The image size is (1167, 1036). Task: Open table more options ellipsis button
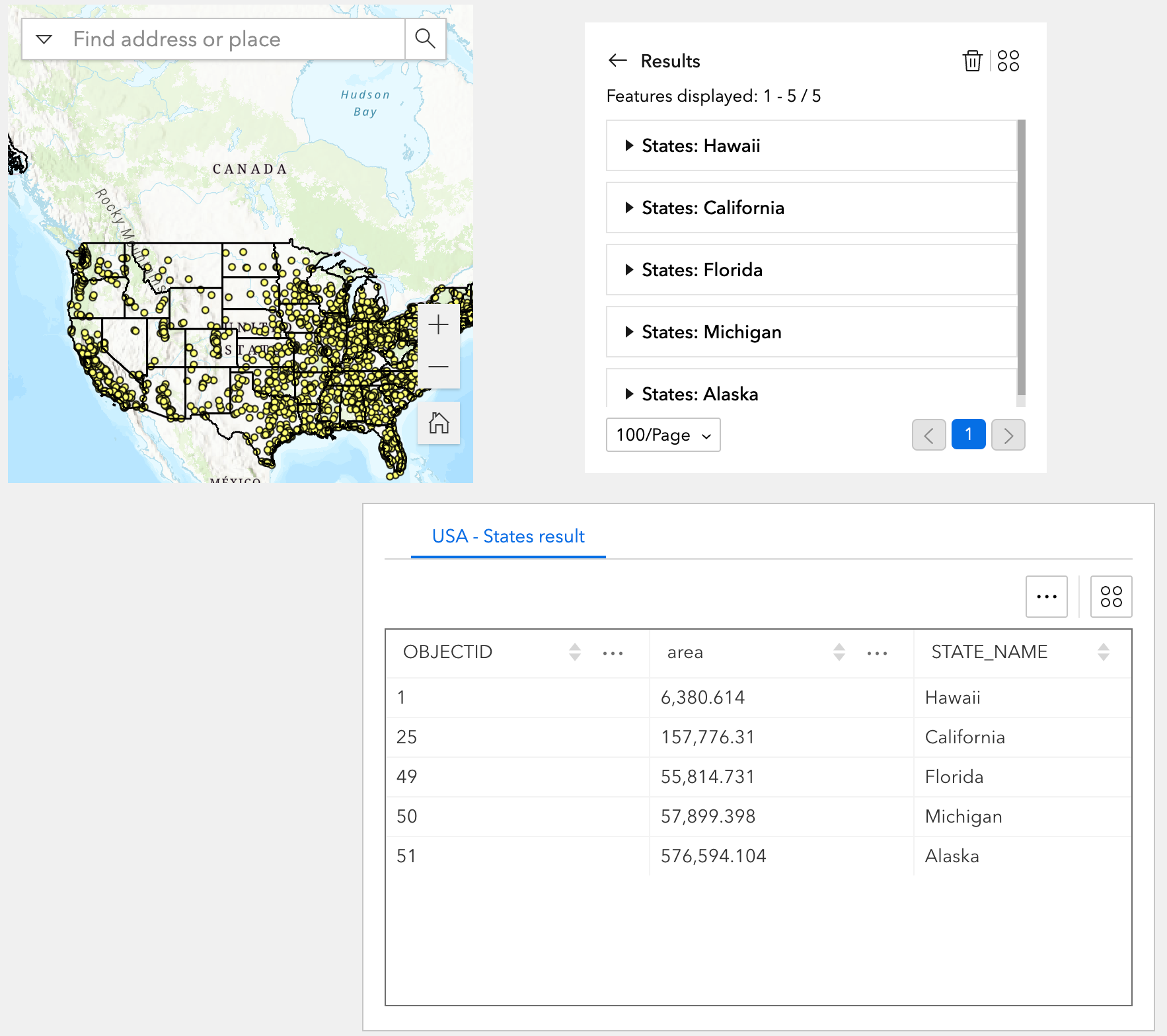pyautogui.click(x=1046, y=597)
